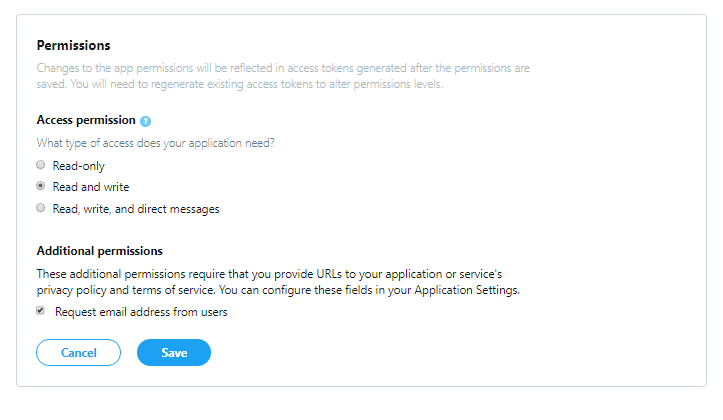
Task: Click the "Read-only" label text
Action: click(78, 166)
